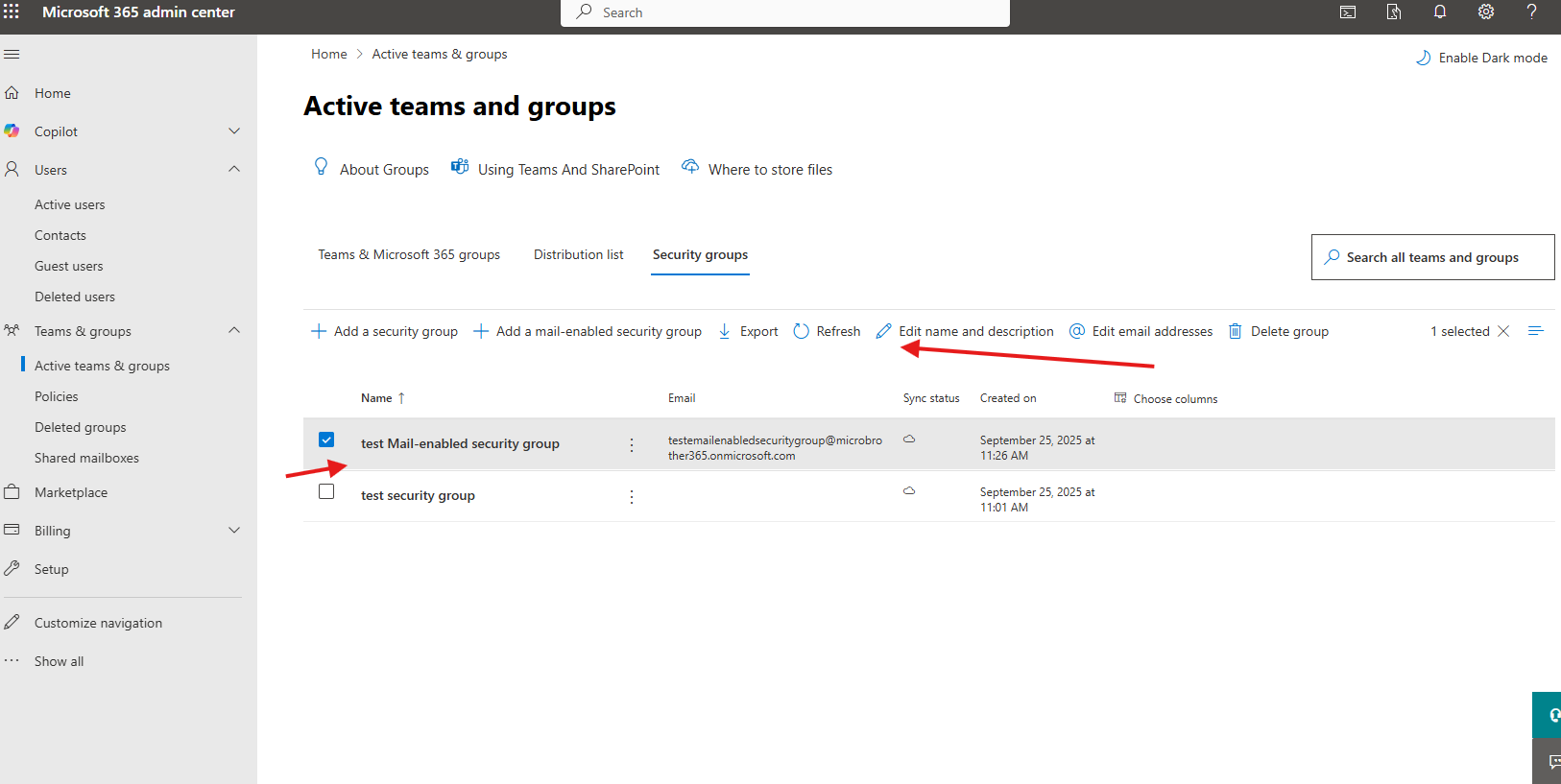Open the Home breadcrumb link
Image resolution: width=1561 pixels, height=784 pixels.
click(328, 55)
